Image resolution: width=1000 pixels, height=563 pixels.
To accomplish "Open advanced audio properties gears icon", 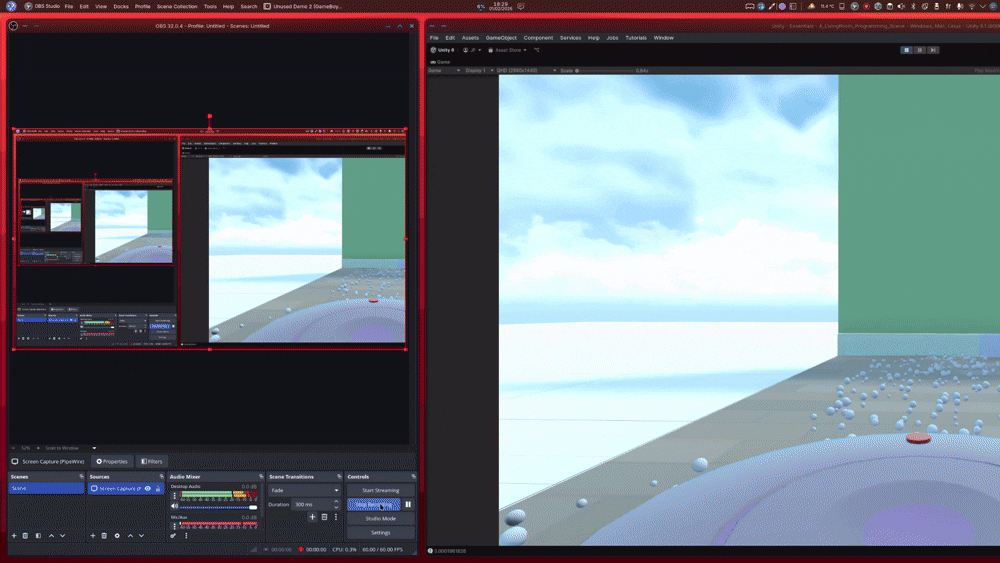I will tap(173, 536).
